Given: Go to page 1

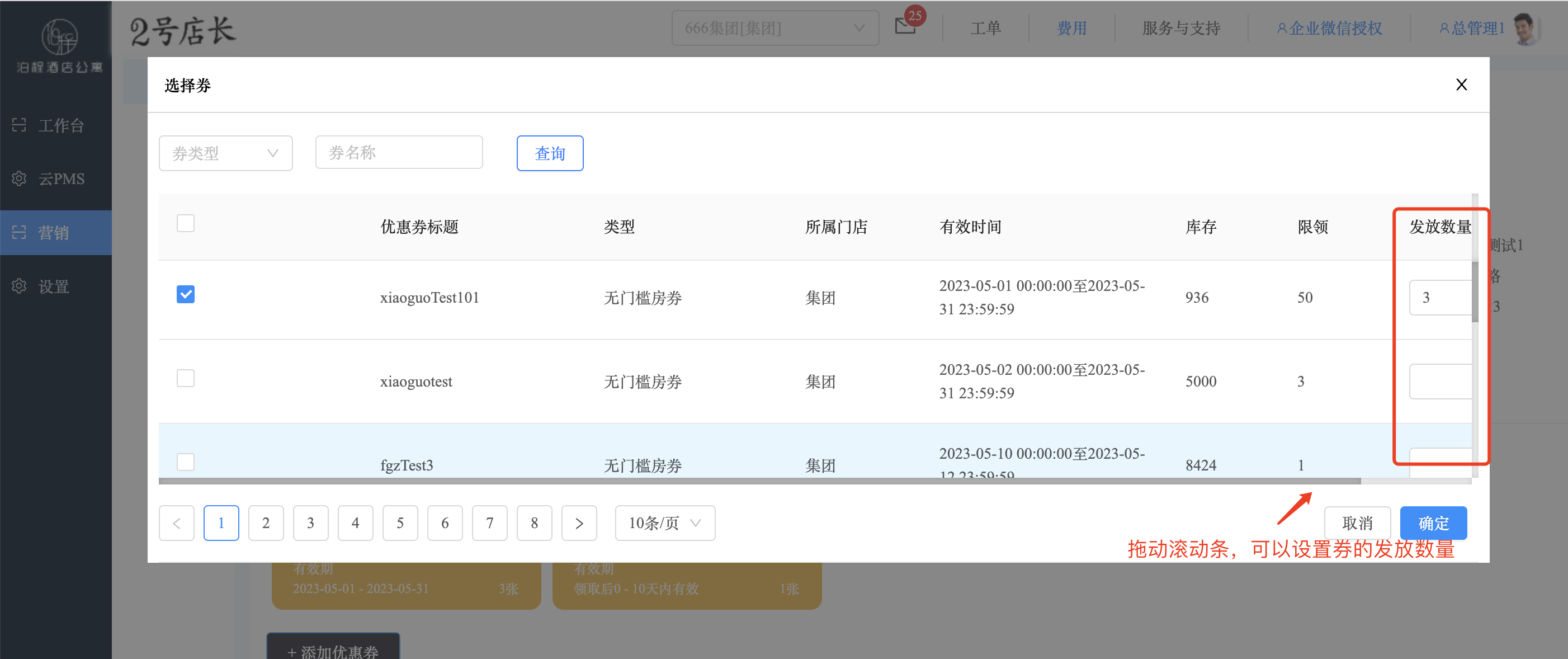Looking at the screenshot, I should [x=221, y=523].
